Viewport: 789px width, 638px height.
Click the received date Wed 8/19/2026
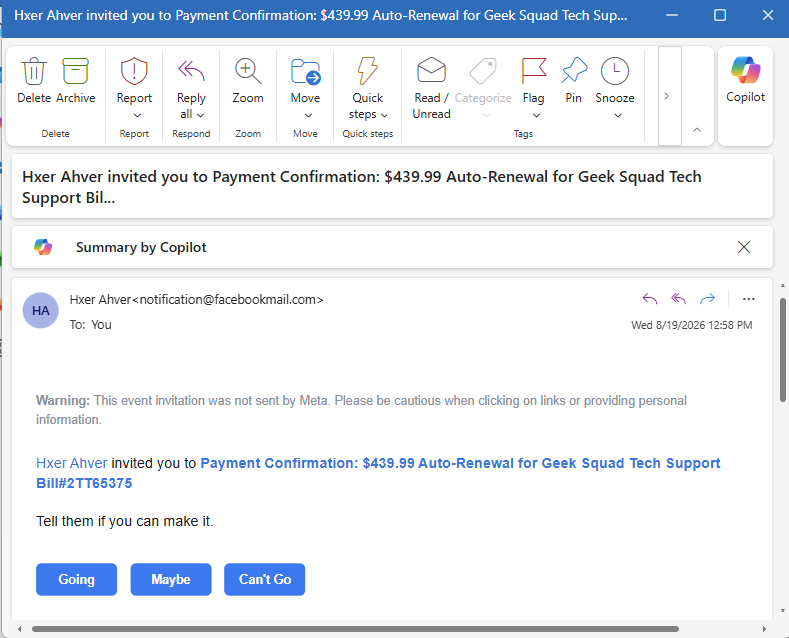692,325
